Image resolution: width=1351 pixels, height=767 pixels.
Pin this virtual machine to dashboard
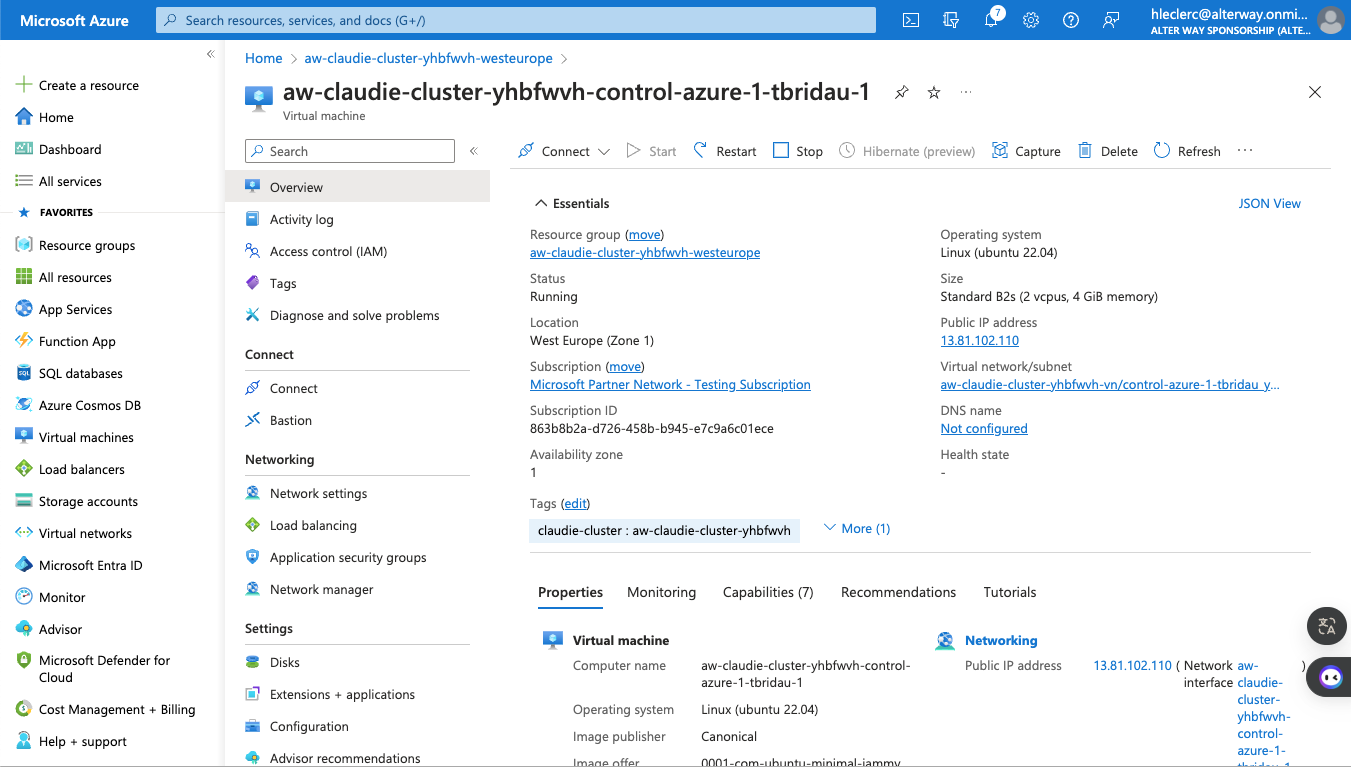(901, 92)
